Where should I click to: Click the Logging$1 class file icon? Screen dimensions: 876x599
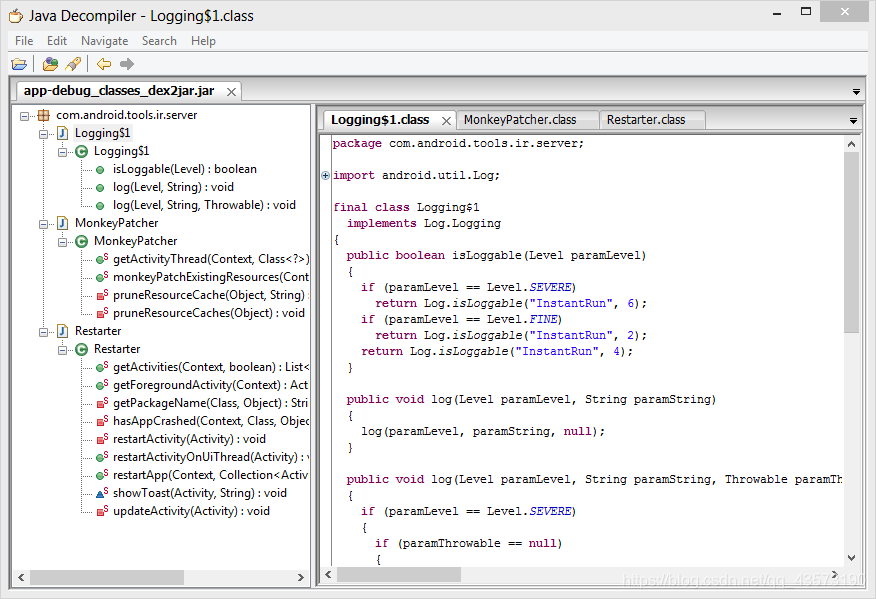click(63, 134)
